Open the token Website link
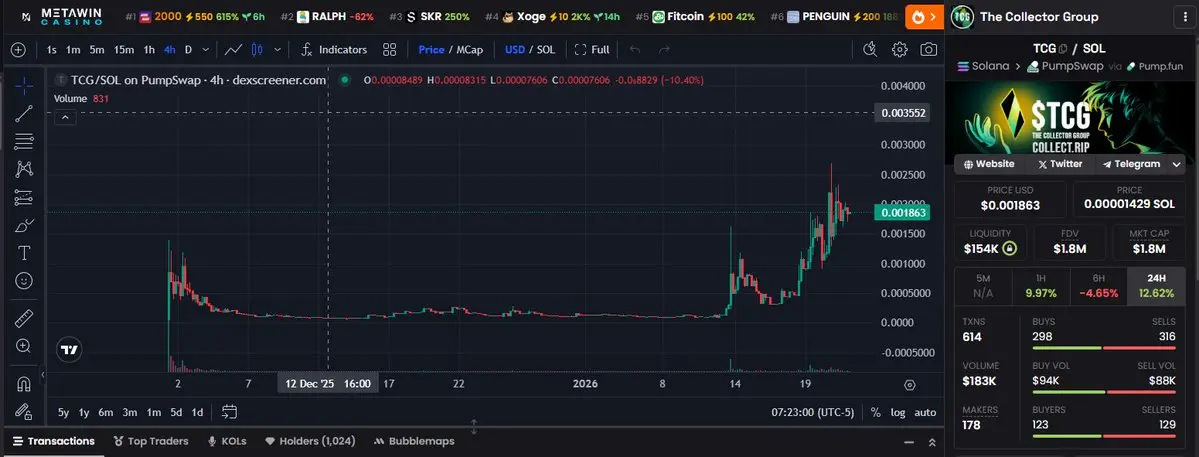The height and width of the screenshot is (457, 1199). (x=989, y=164)
